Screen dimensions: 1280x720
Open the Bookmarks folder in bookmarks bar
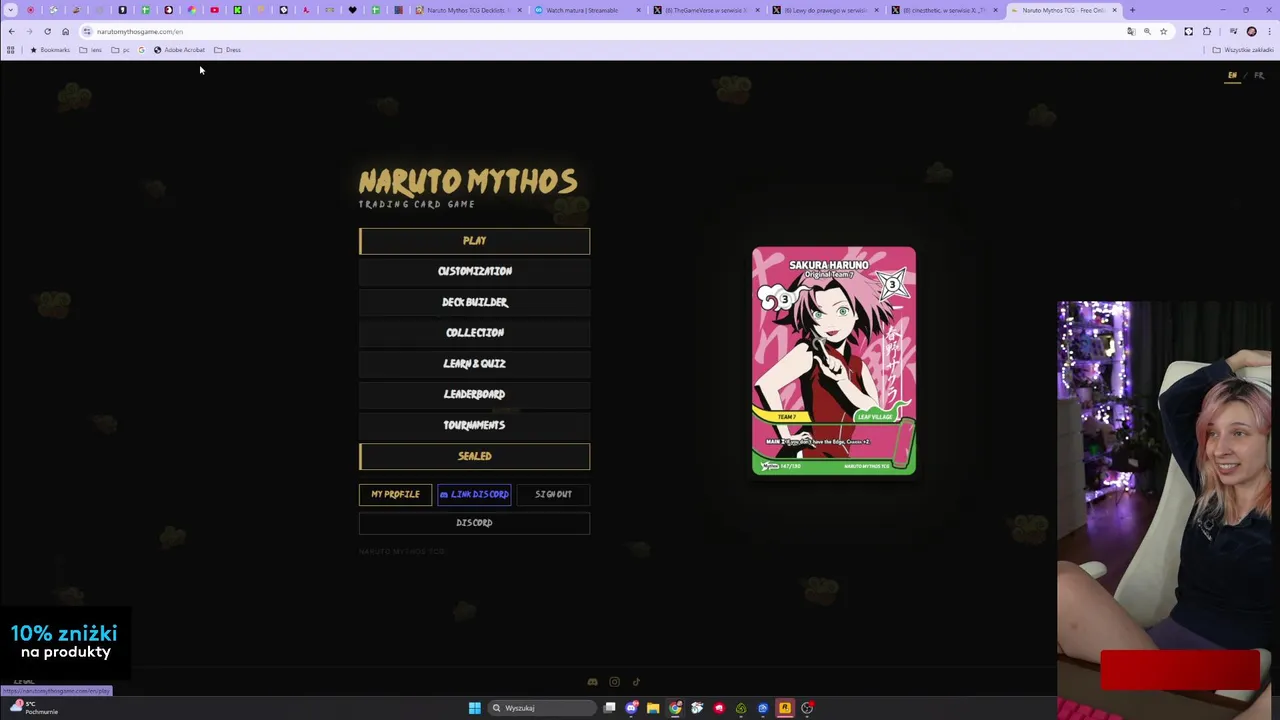[x=50, y=50]
